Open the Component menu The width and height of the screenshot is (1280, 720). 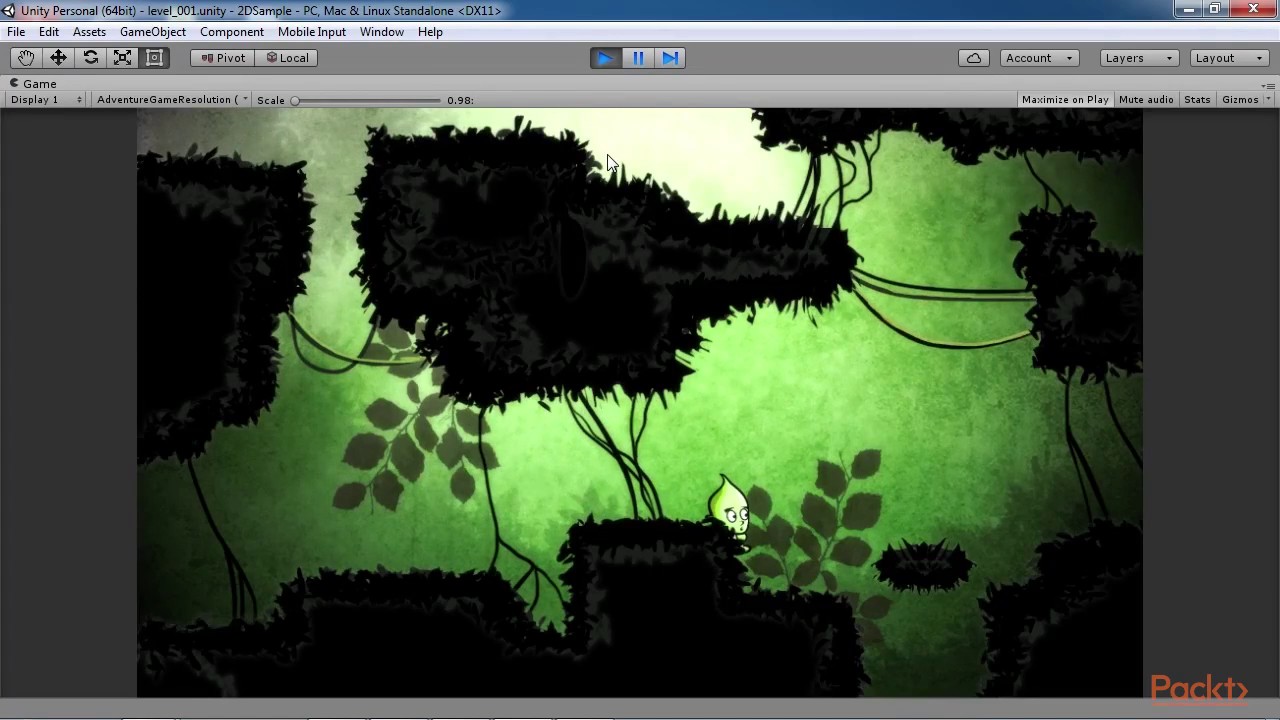pos(232,32)
